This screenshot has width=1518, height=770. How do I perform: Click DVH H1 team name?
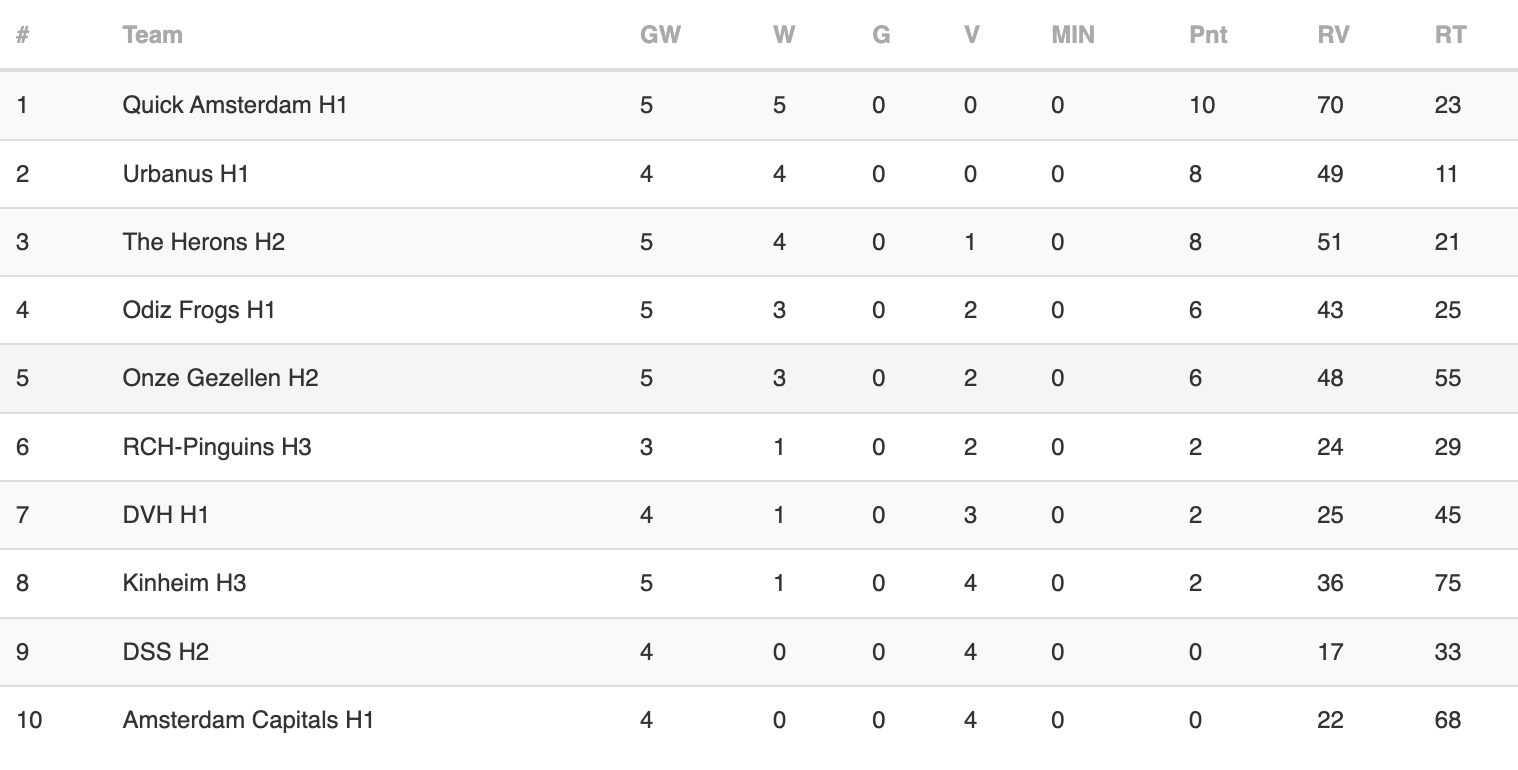[x=166, y=515]
